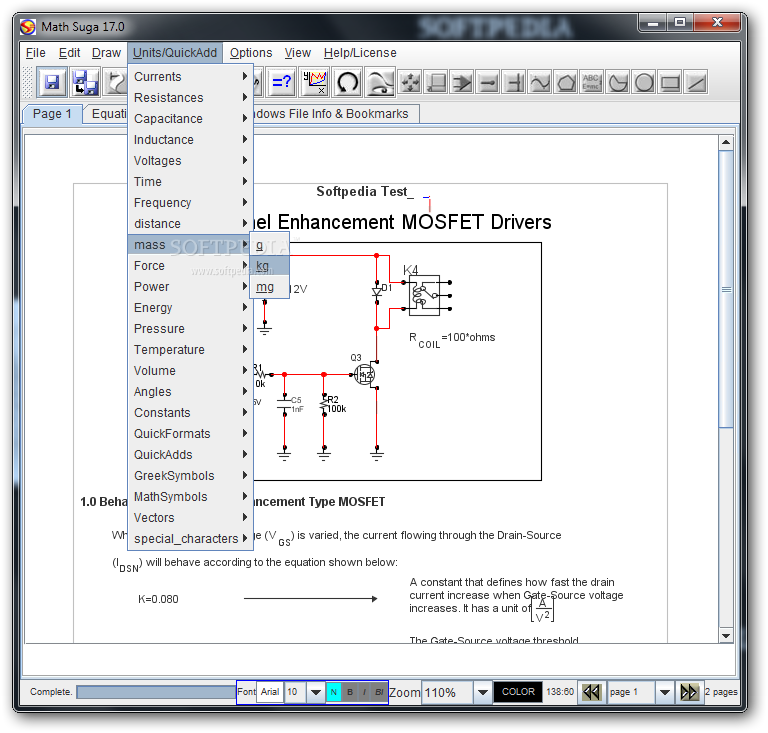This screenshot has width=768, height=733.
Task: Click the black COLOR button
Action: tap(518, 692)
